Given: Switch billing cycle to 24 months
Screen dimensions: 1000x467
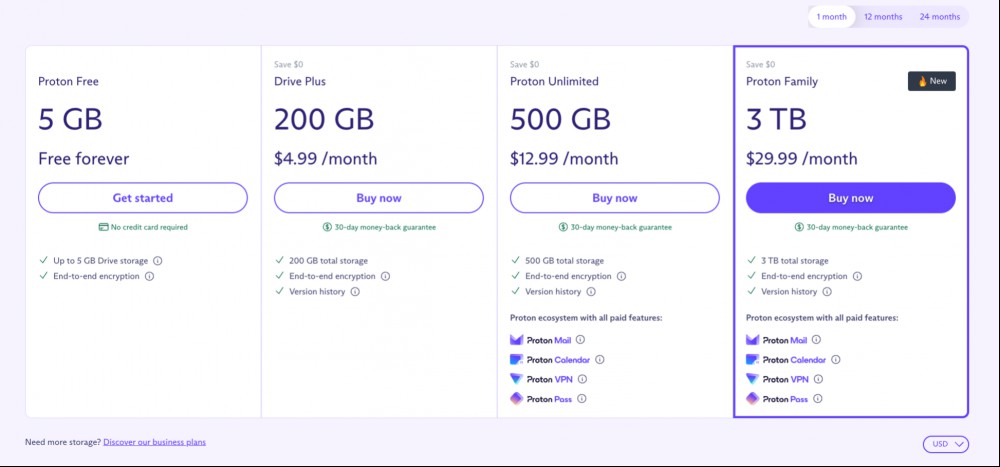Looking at the screenshot, I should click(939, 17).
